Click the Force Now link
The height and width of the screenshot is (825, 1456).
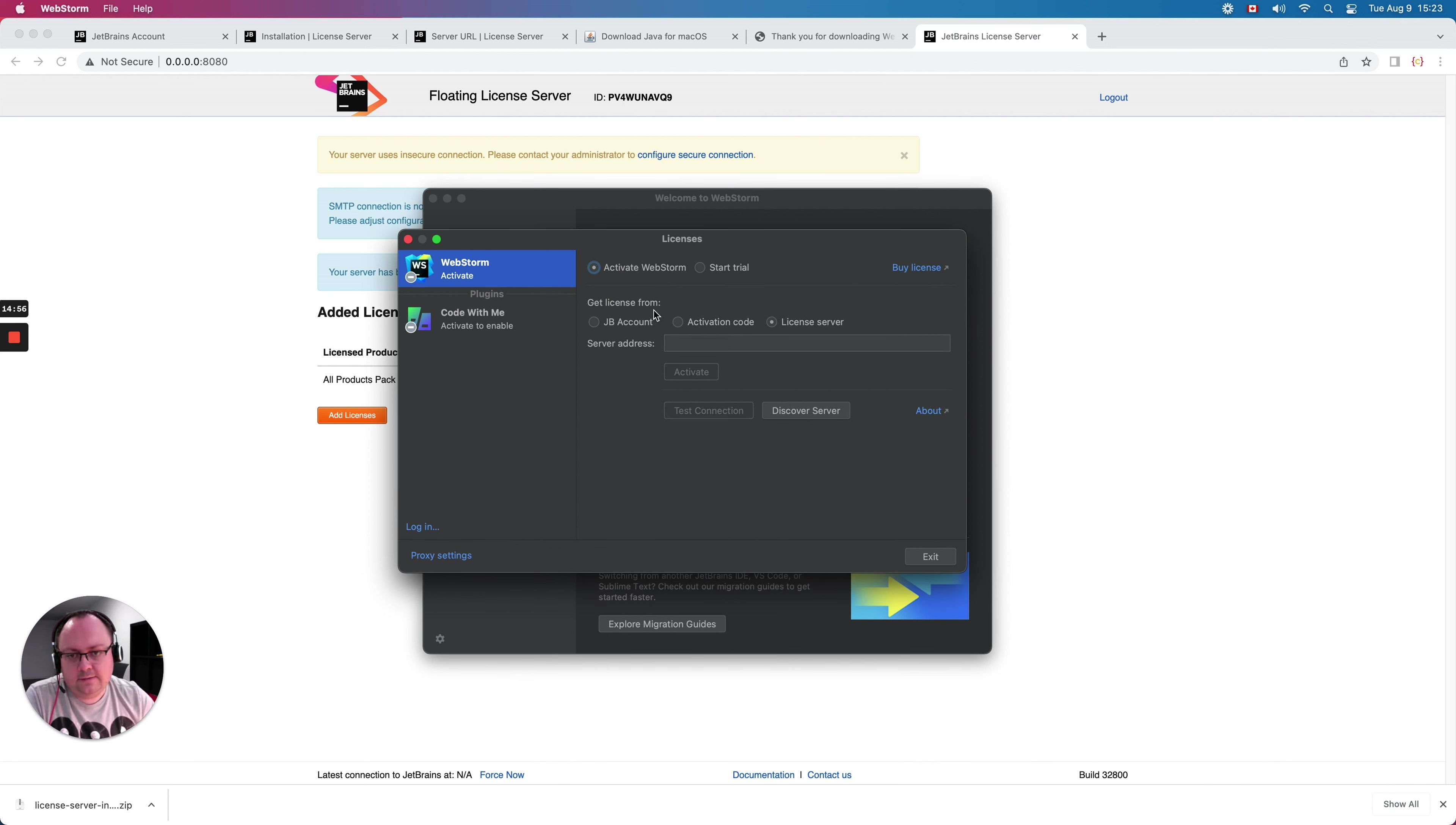pos(502,775)
